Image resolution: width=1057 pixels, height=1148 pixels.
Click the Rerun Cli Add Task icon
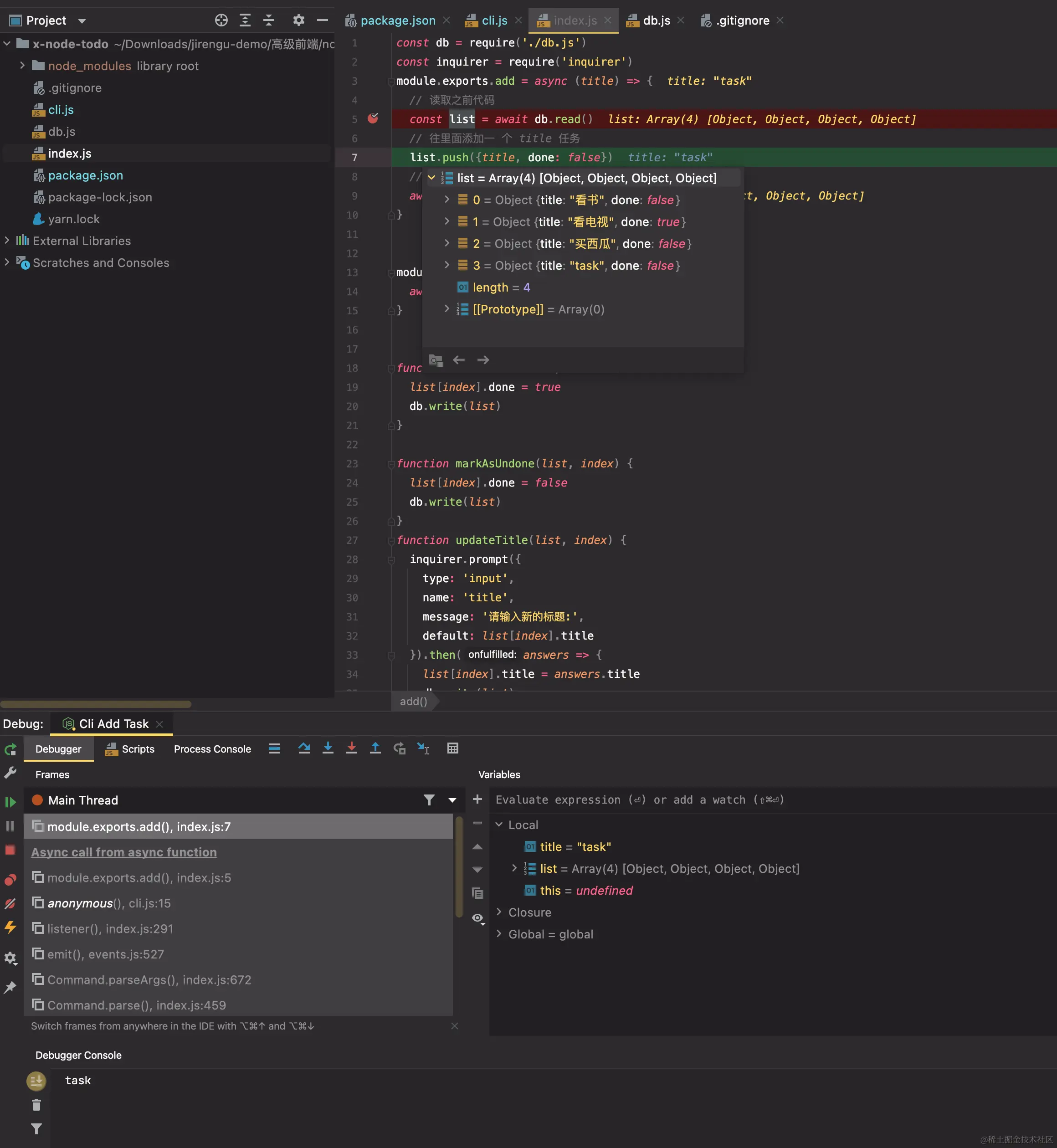10,749
